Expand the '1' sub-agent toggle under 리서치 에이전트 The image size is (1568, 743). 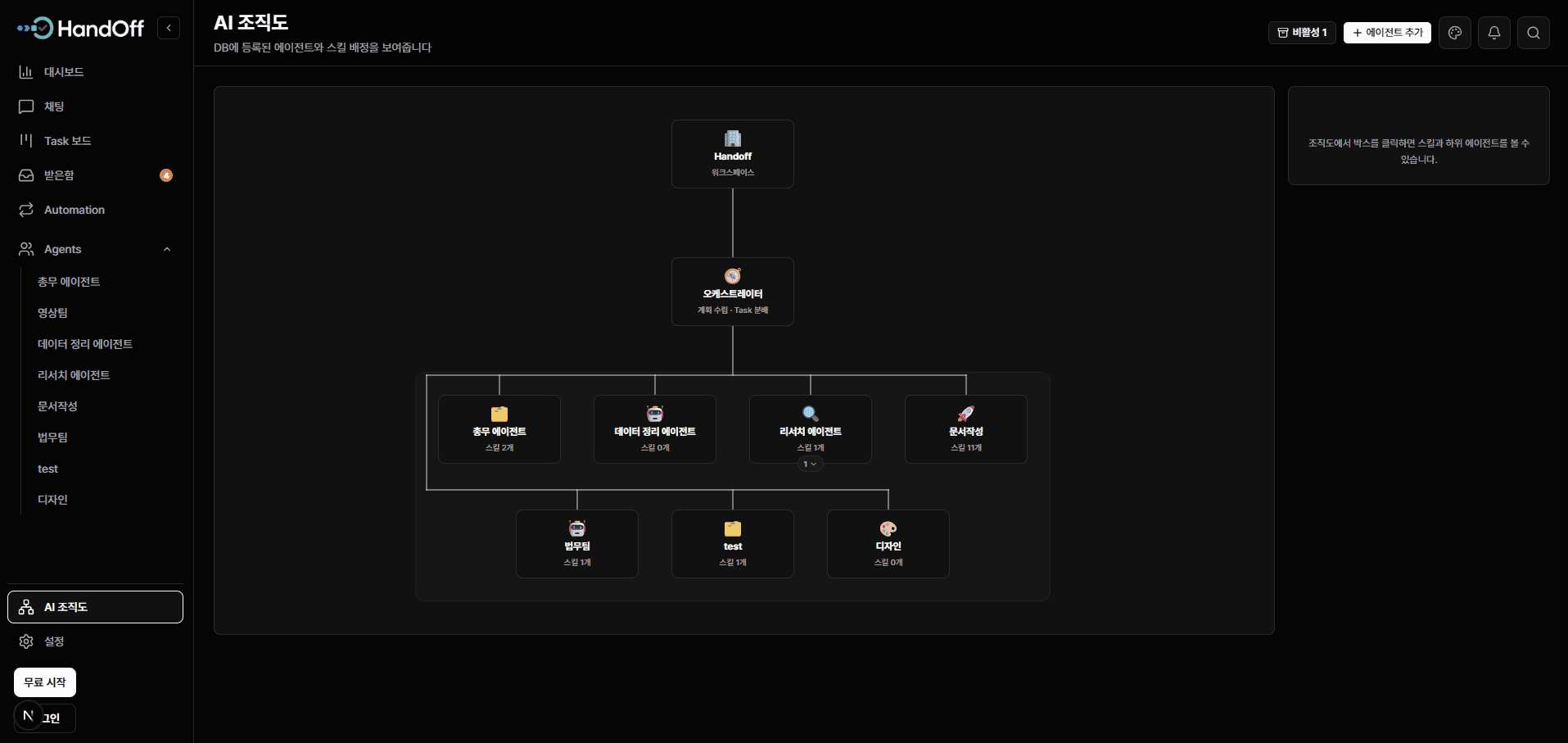pos(811,464)
